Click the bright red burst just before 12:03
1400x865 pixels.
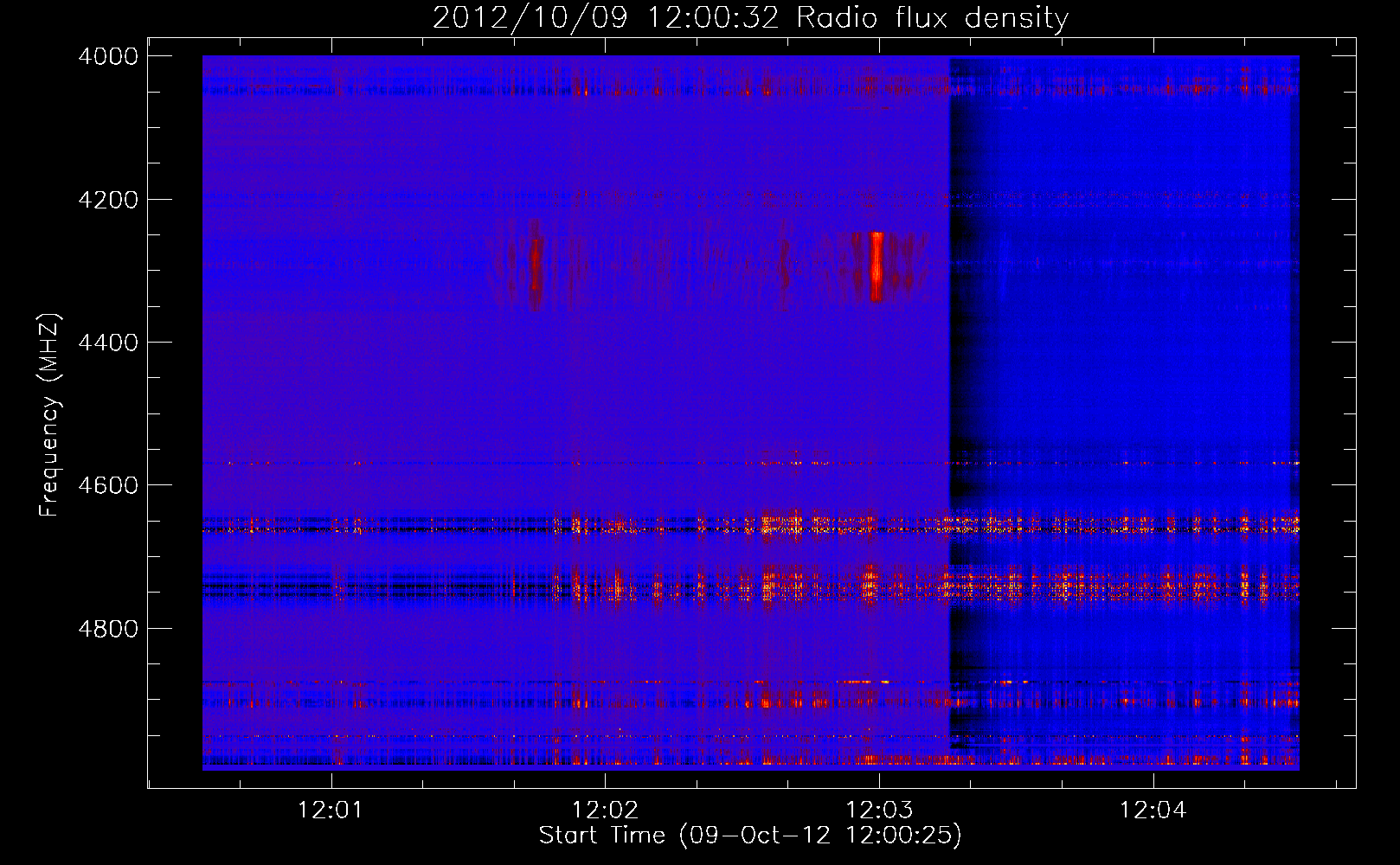tap(877, 266)
